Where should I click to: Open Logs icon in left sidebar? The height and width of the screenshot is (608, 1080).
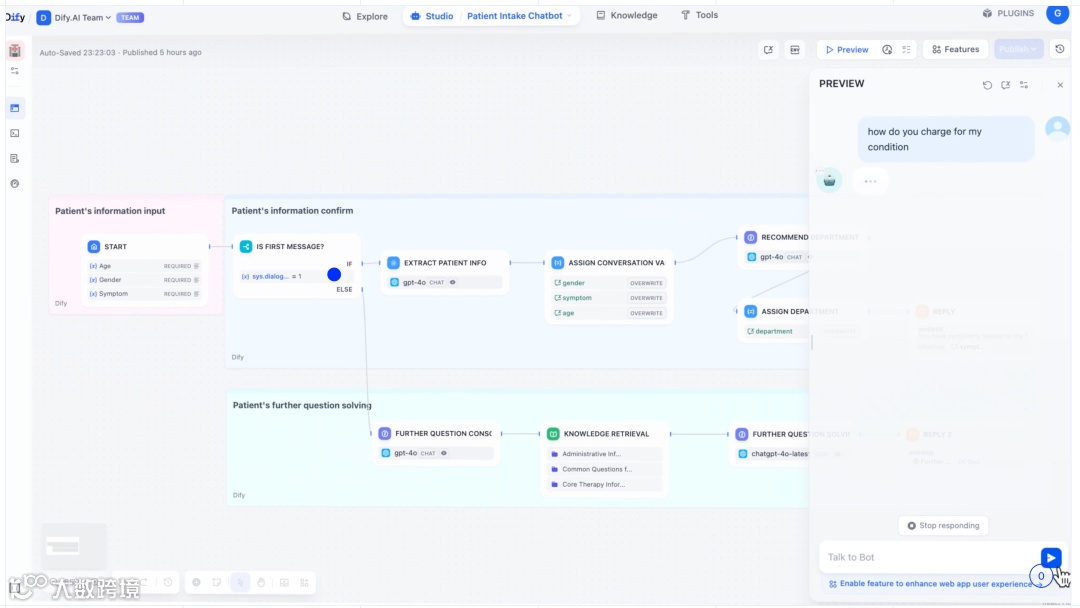tap(14, 158)
